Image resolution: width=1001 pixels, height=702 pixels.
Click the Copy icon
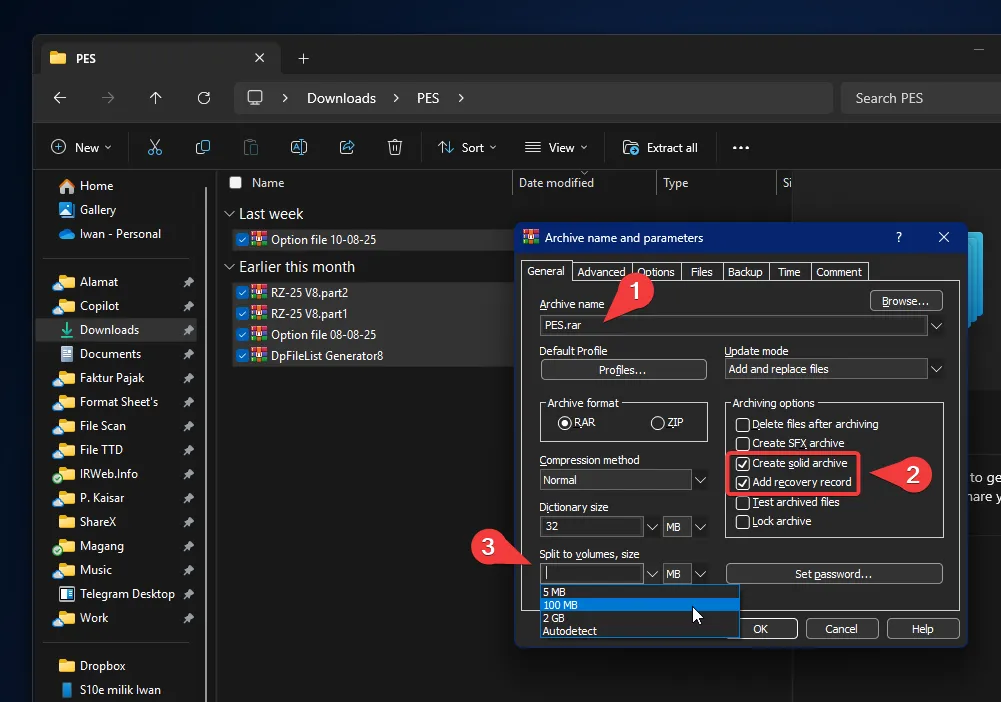tap(202, 147)
